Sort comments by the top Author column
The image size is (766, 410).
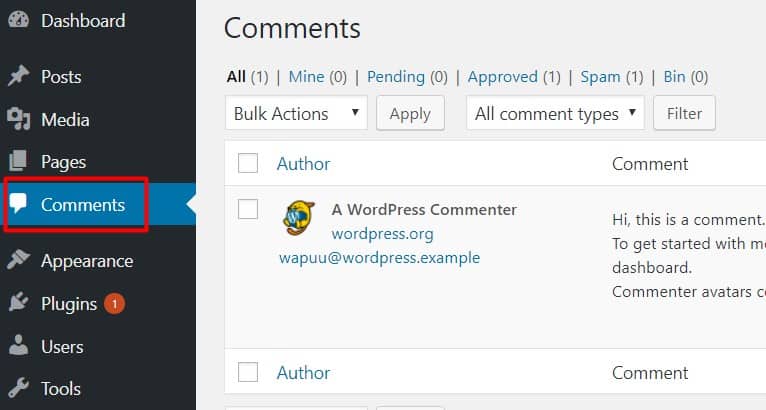[303, 164]
